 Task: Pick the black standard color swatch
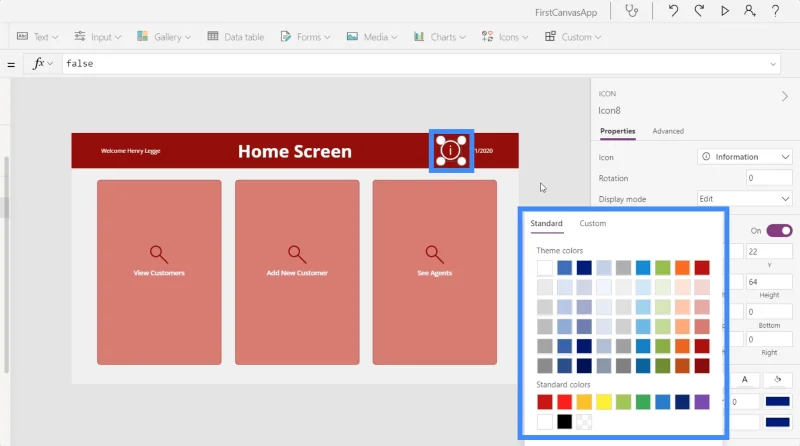pyautogui.click(x=564, y=422)
